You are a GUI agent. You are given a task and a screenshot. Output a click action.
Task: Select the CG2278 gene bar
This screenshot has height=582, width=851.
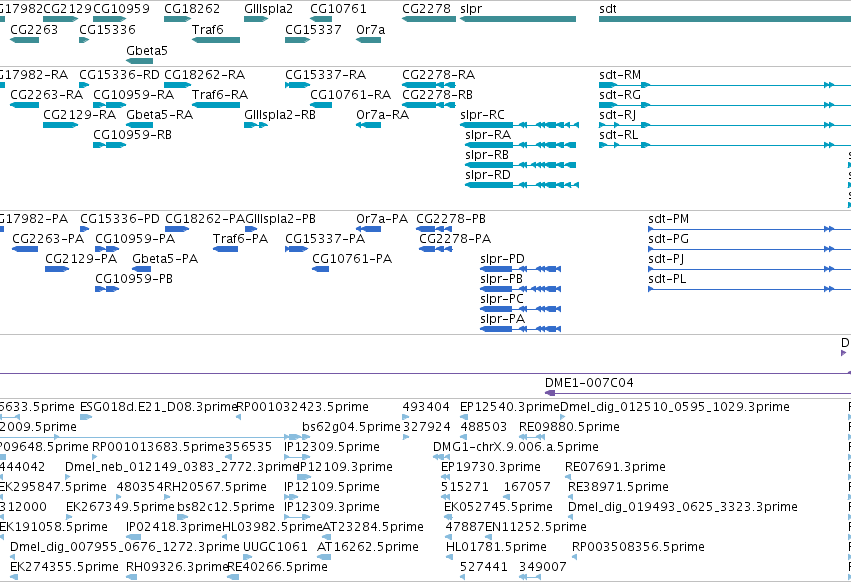[429, 19]
